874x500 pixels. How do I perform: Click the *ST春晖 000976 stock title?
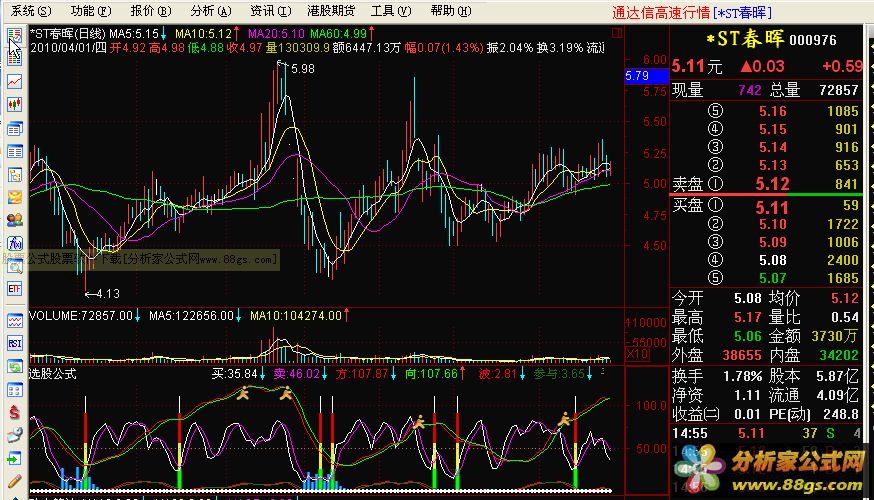771,39
